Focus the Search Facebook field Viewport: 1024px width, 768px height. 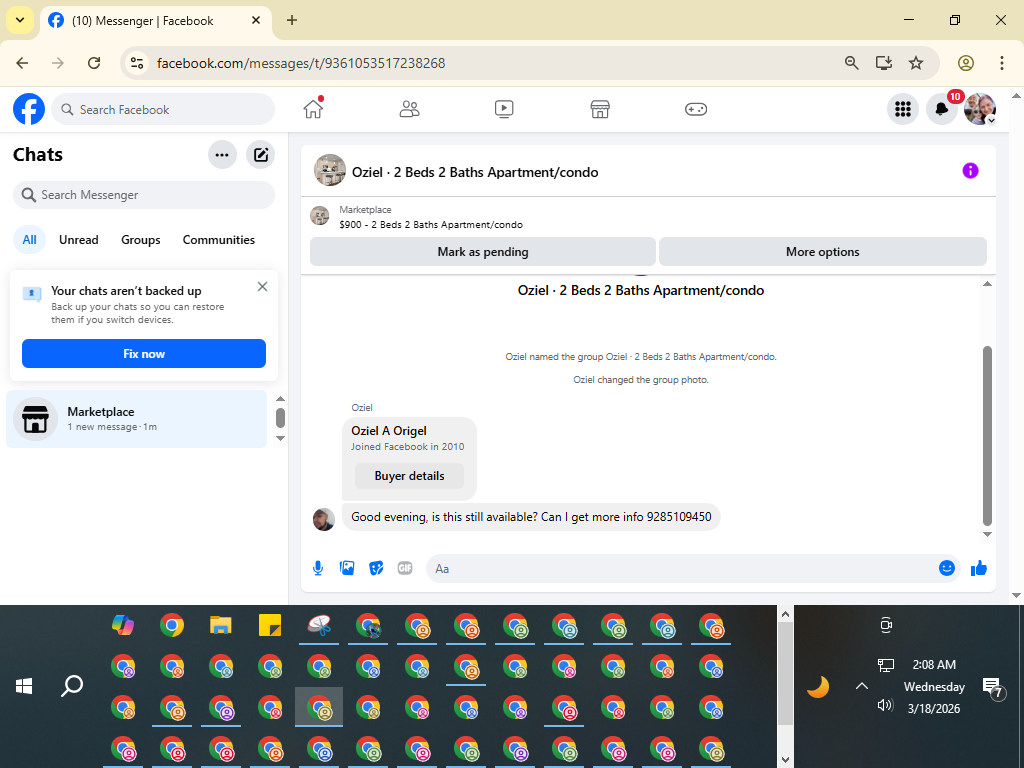[x=163, y=109]
